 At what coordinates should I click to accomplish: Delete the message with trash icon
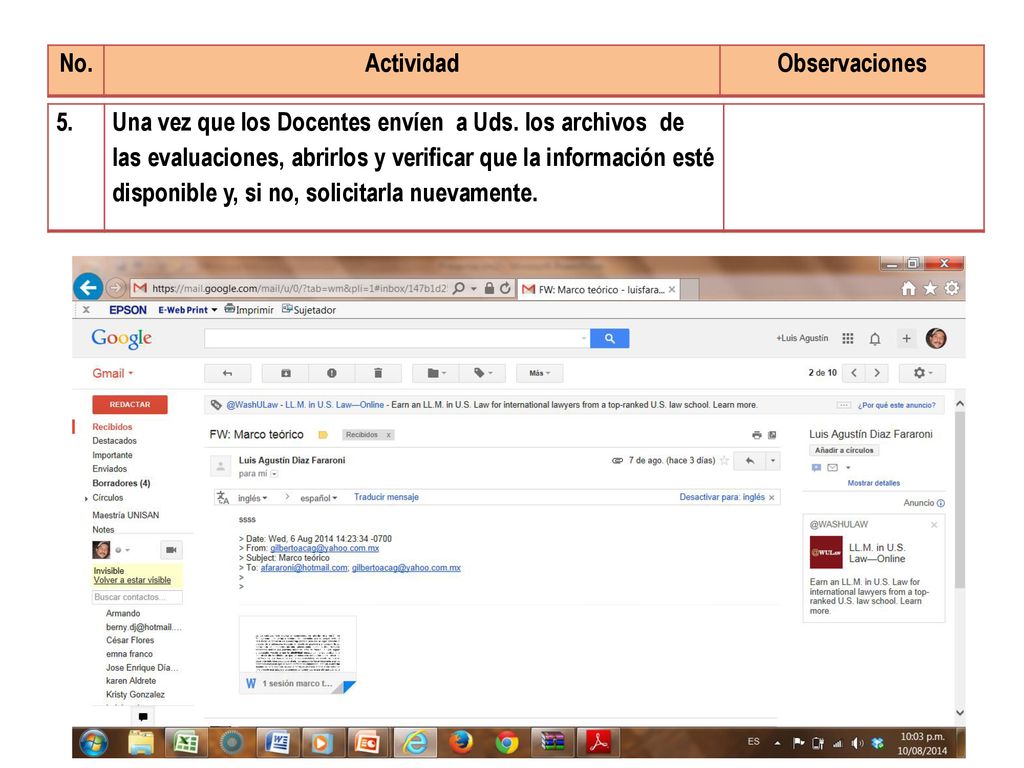(377, 373)
